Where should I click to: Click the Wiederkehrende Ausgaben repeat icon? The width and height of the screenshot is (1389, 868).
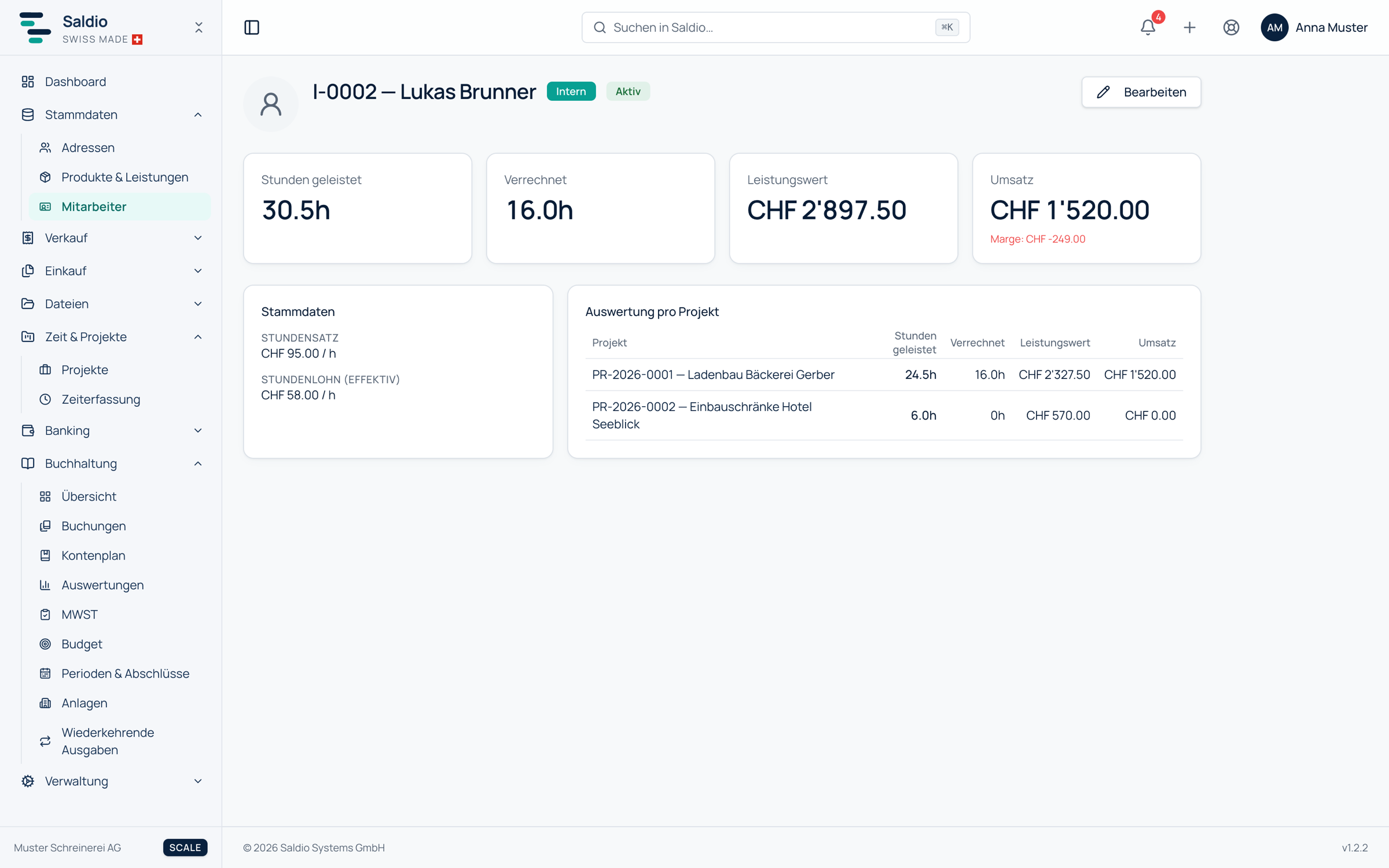click(x=45, y=741)
